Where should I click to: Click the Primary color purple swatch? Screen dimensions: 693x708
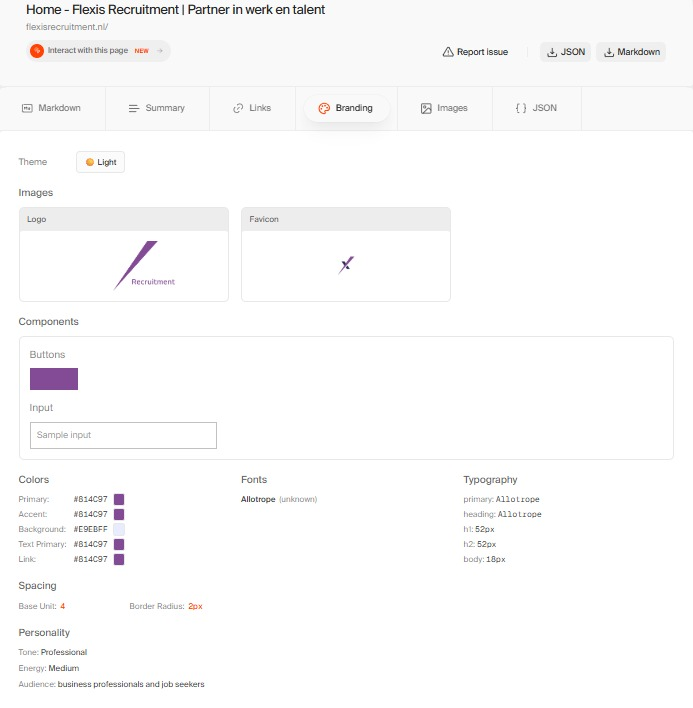tap(119, 499)
